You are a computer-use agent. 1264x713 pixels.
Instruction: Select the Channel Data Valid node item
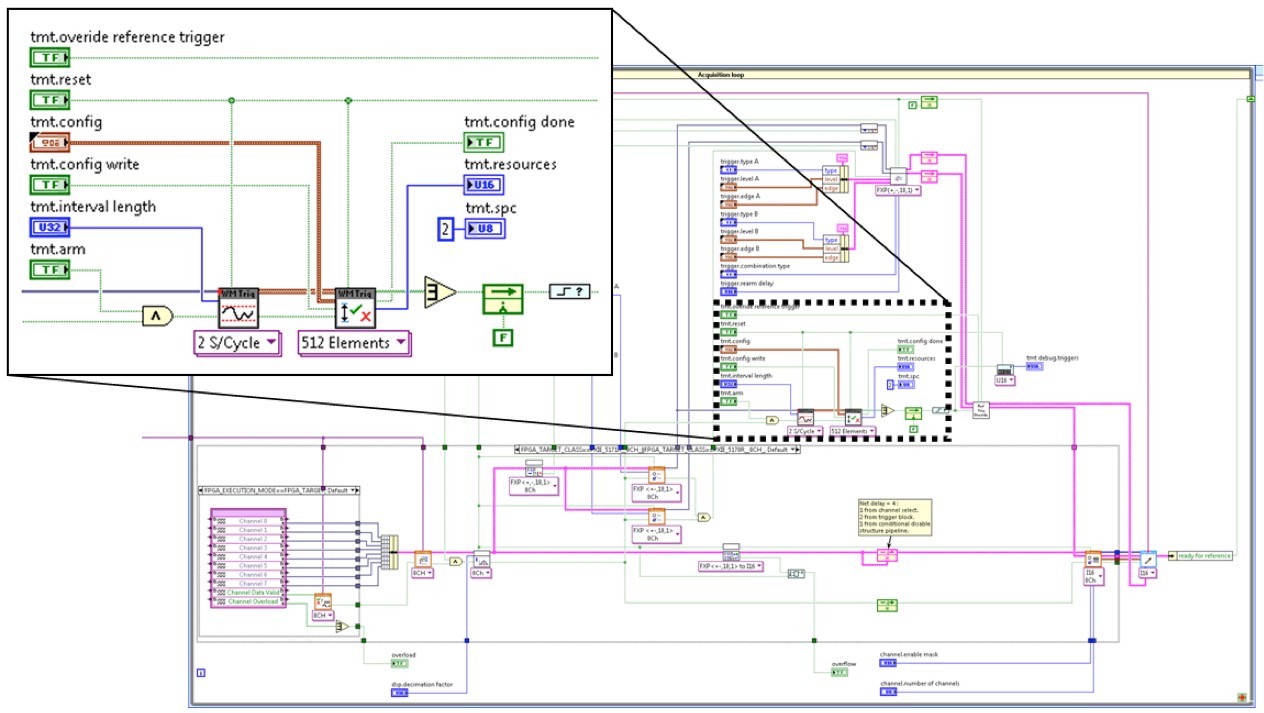pos(248,593)
